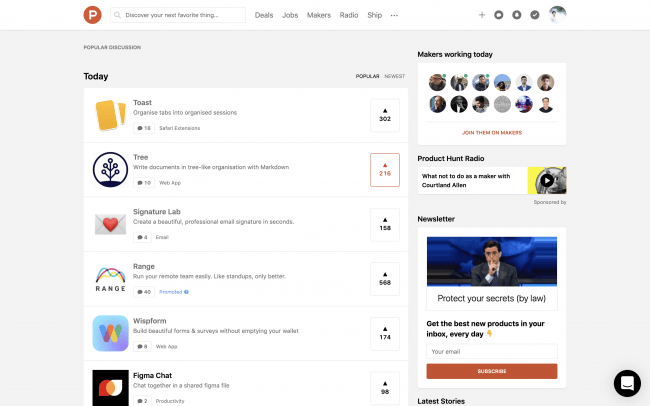
Task: Click the Promoted label on Range
Action: click(170, 292)
